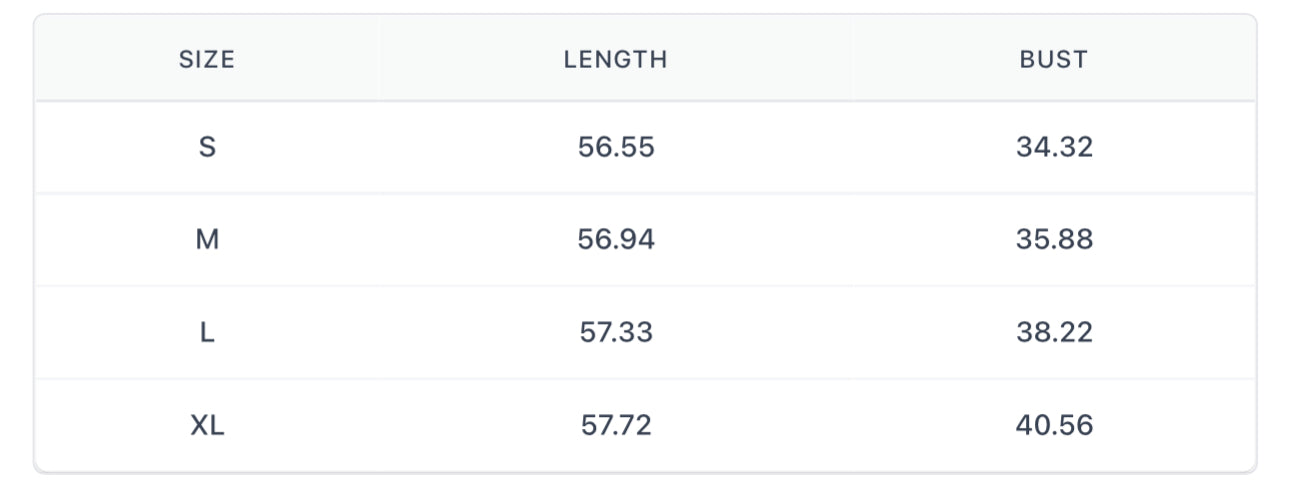Select the XL size cell
Viewport: 1290px width, 490px height.
point(207,426)
